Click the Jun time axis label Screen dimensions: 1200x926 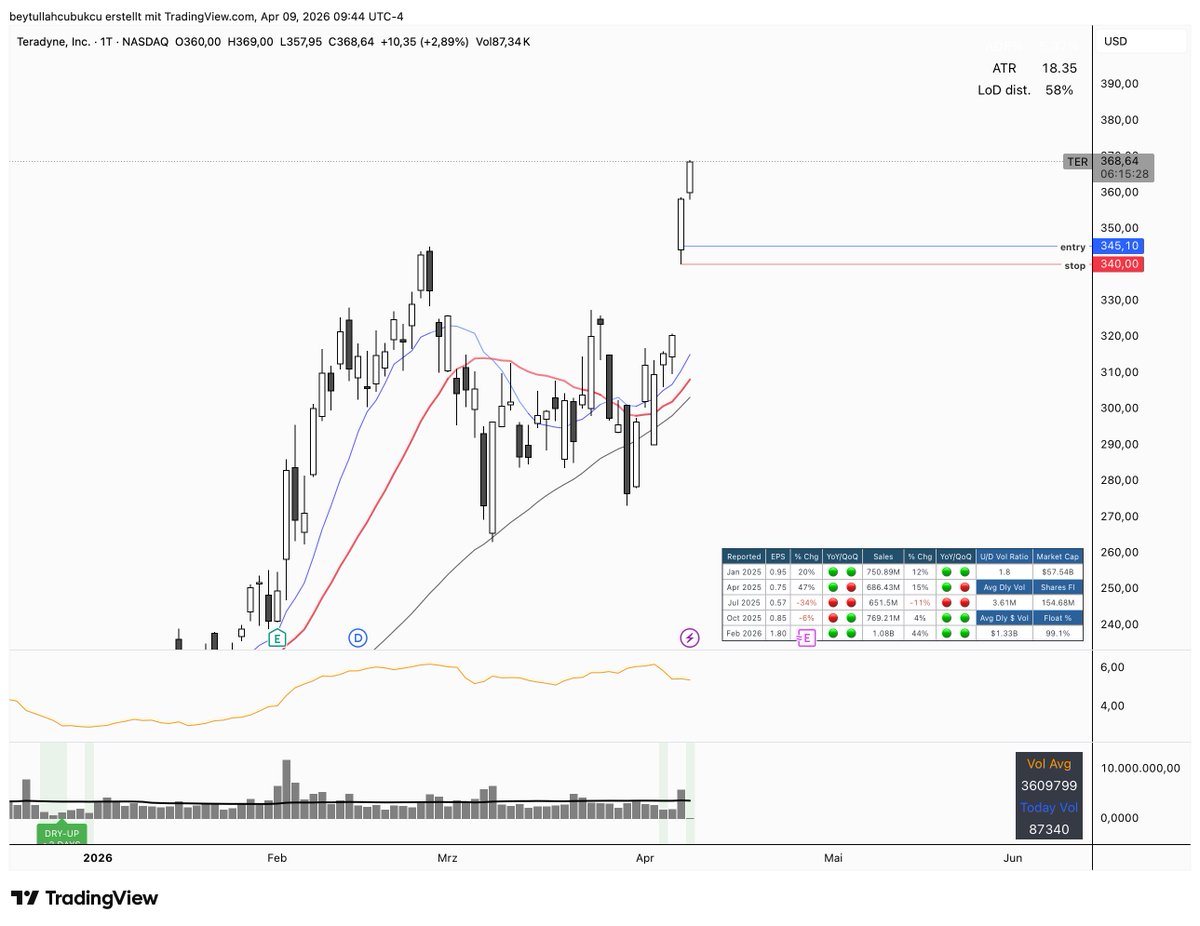coord(1012,857)
